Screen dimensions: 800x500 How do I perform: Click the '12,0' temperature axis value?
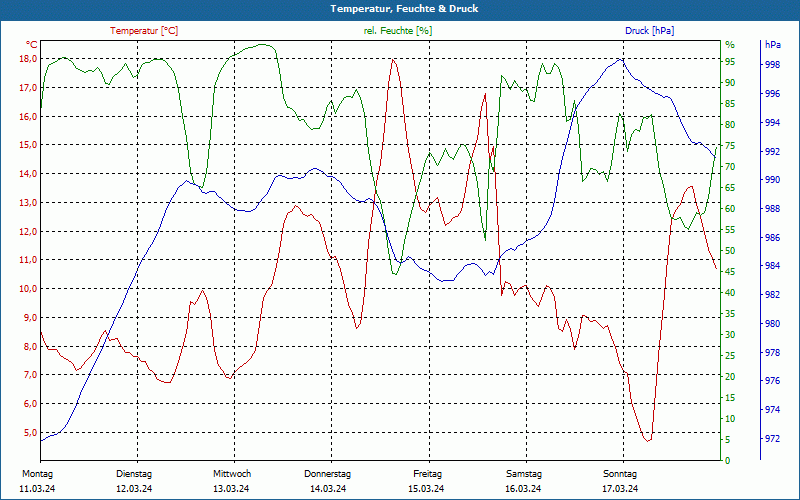pos(28,231)
